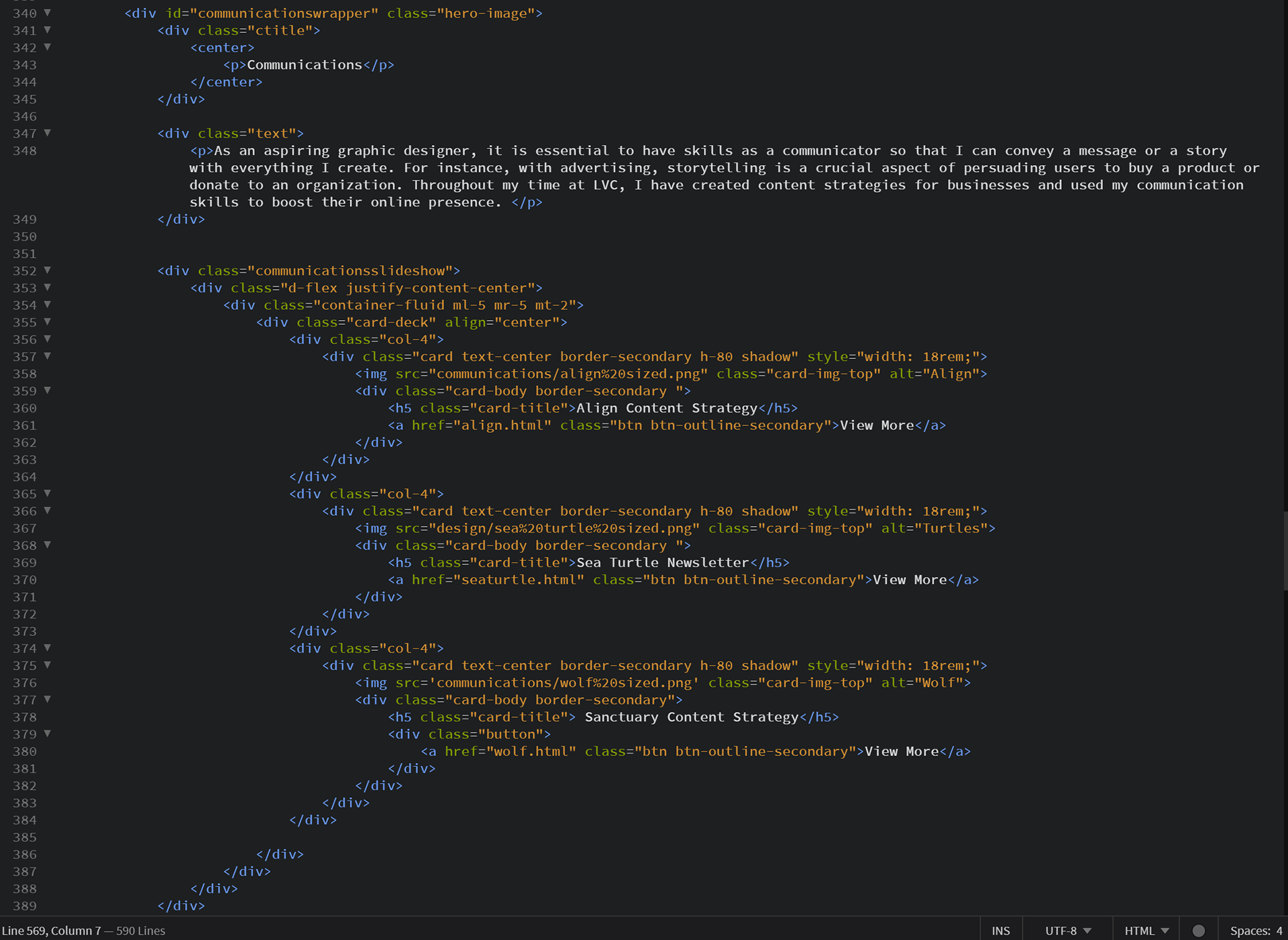
Task: Collapse the card div on line 375
Action: pos(48,665)
